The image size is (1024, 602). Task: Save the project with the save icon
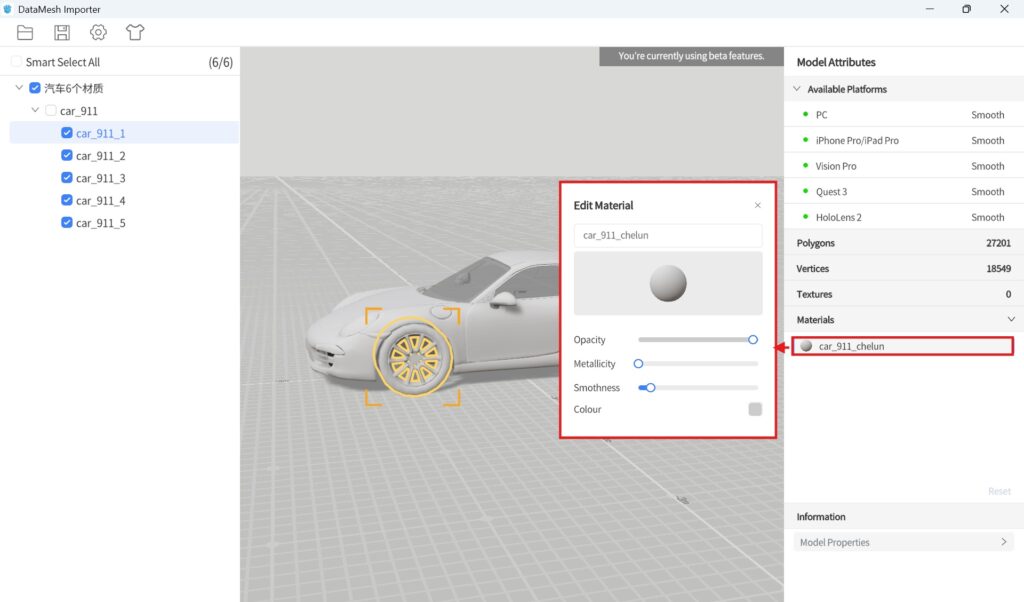tap(61, 32)
